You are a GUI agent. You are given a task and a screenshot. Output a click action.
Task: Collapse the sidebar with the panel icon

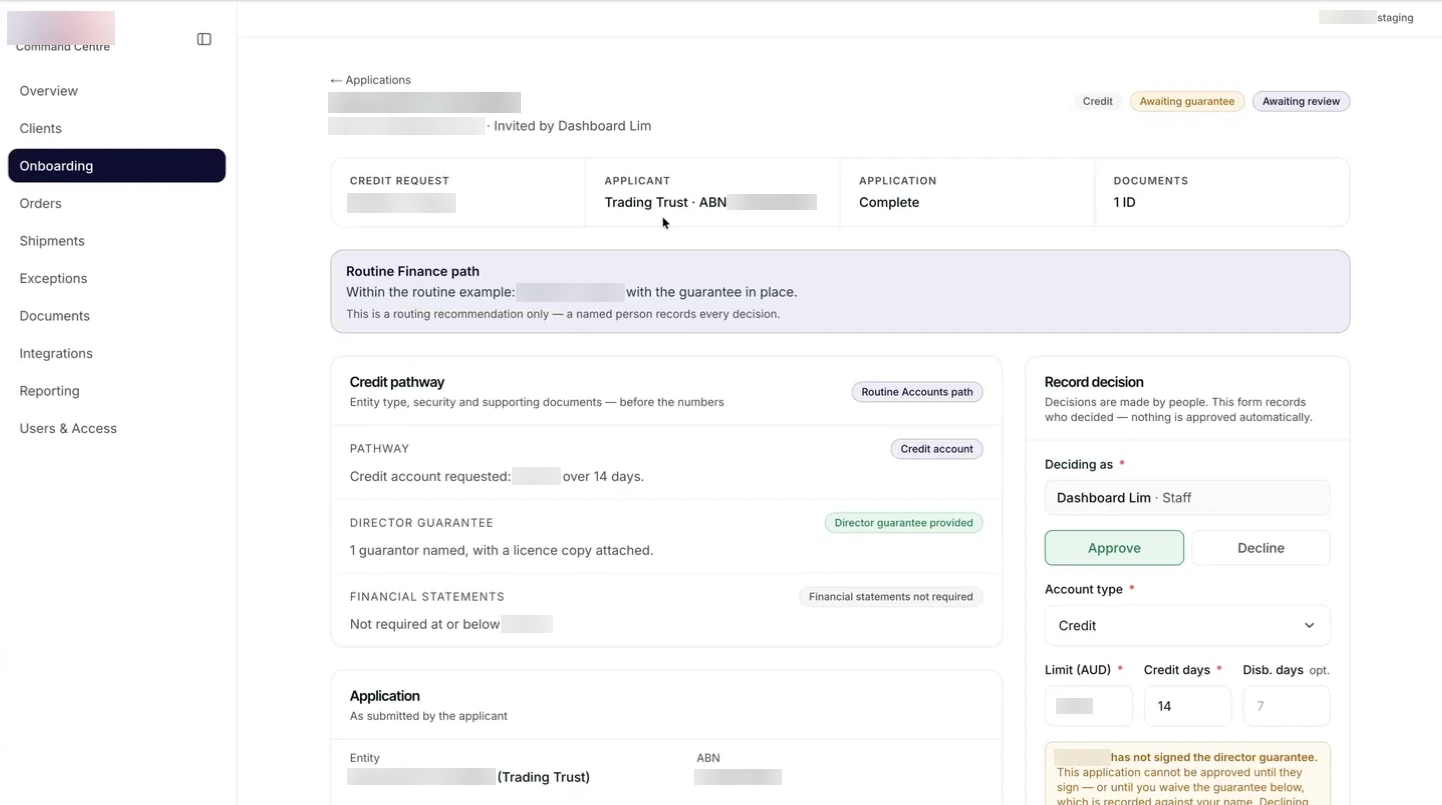[x=204, y=39]
